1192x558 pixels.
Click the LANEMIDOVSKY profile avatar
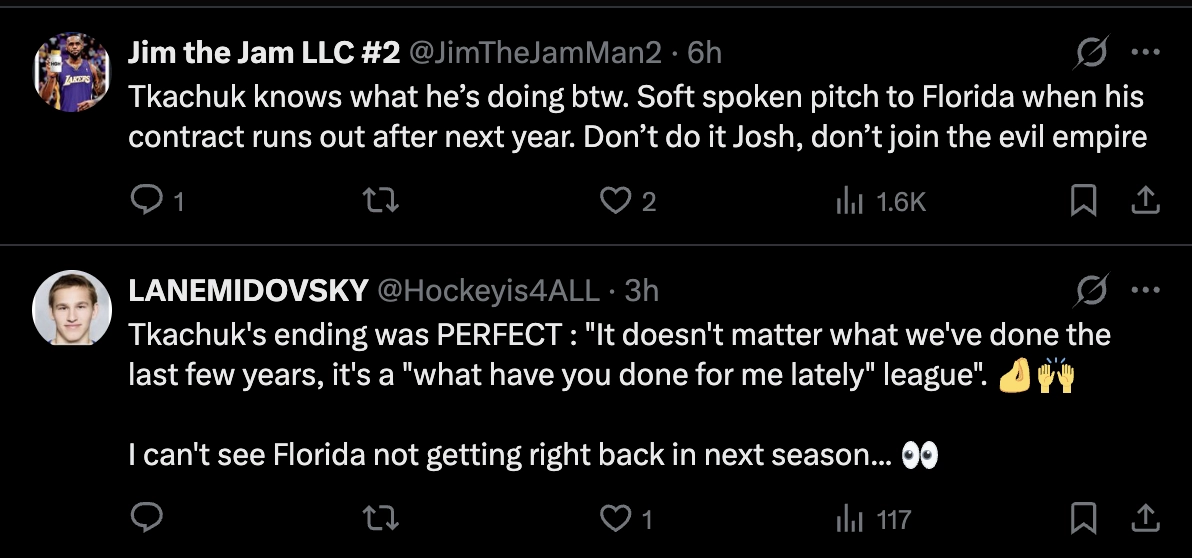click(x=71, y=308)
